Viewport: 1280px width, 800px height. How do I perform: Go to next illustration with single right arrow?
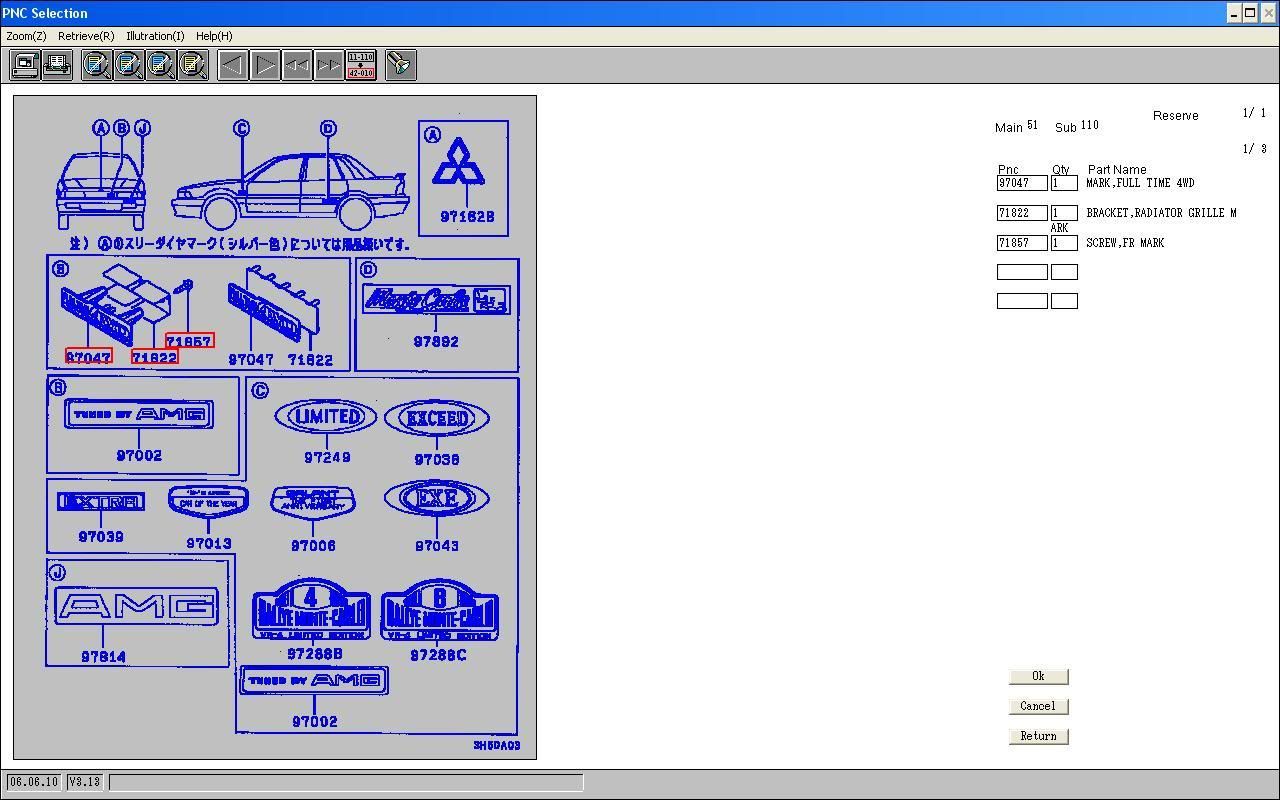click(265, 65)
